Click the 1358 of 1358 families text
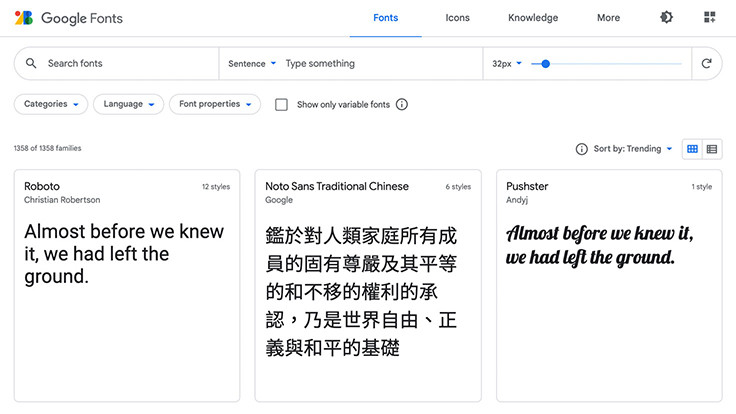 [47, 148]
